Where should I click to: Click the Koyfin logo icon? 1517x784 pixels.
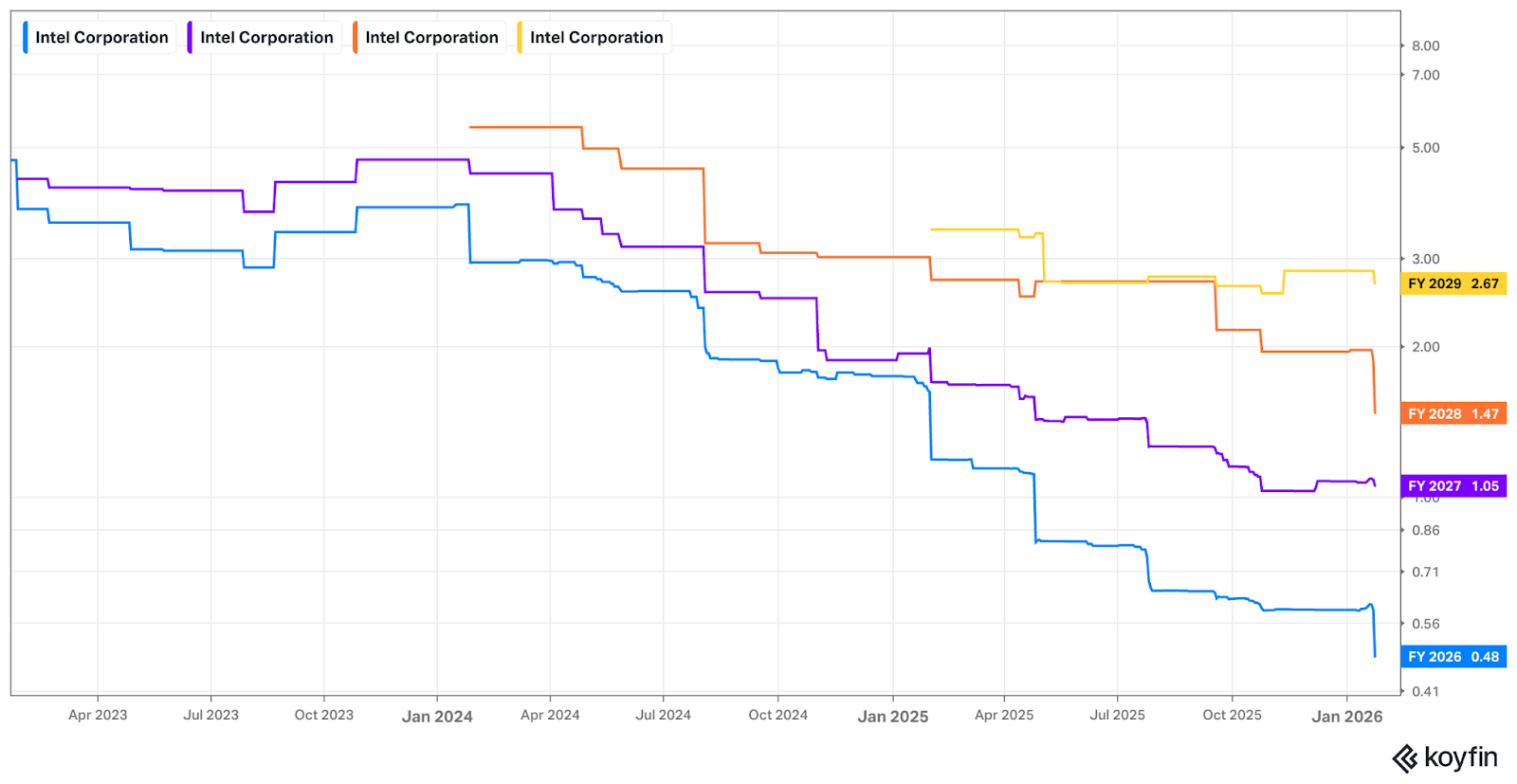pyautogui.click(x=1404, y=758)
